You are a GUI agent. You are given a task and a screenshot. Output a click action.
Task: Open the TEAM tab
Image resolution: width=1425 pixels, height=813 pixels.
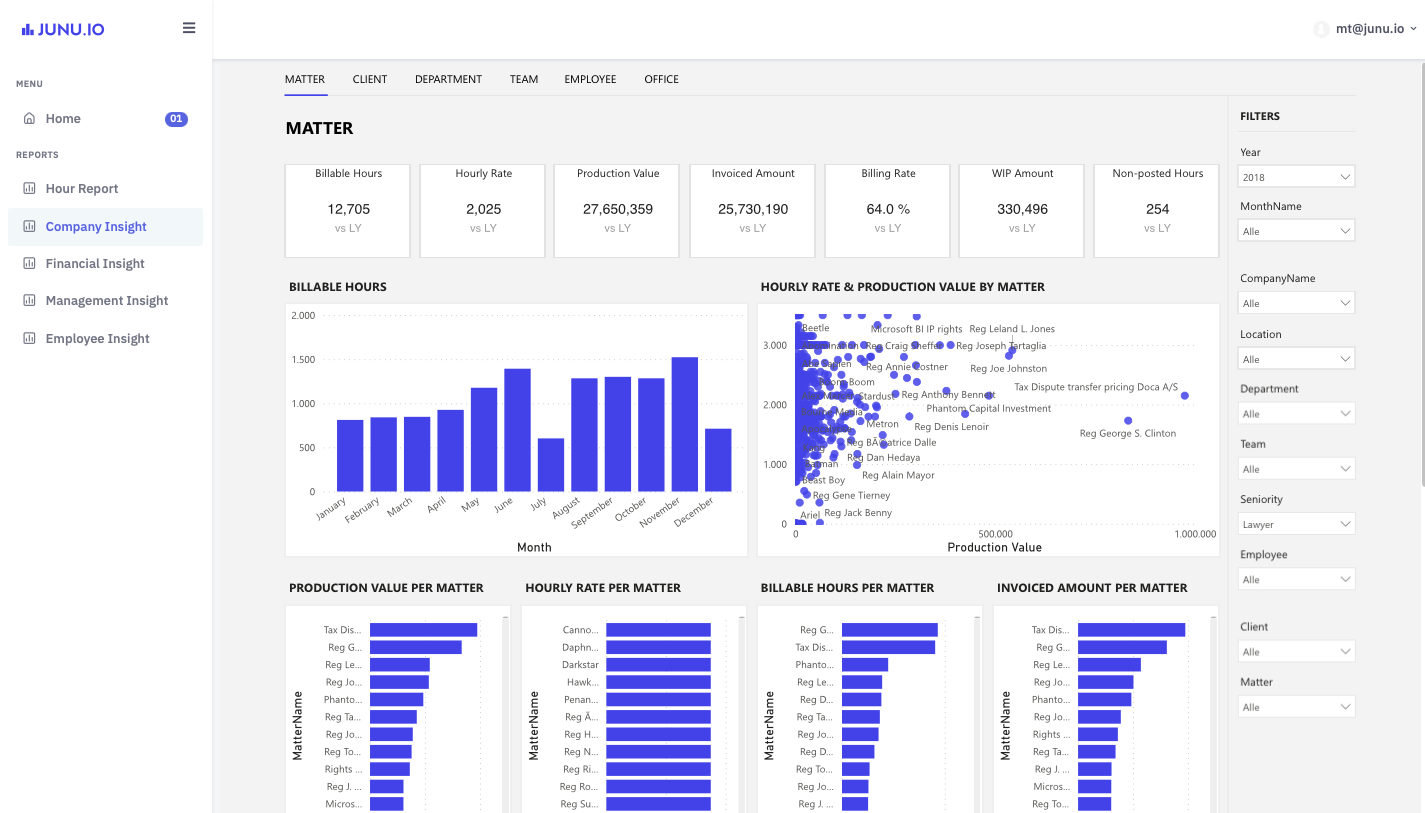[524, 79]
